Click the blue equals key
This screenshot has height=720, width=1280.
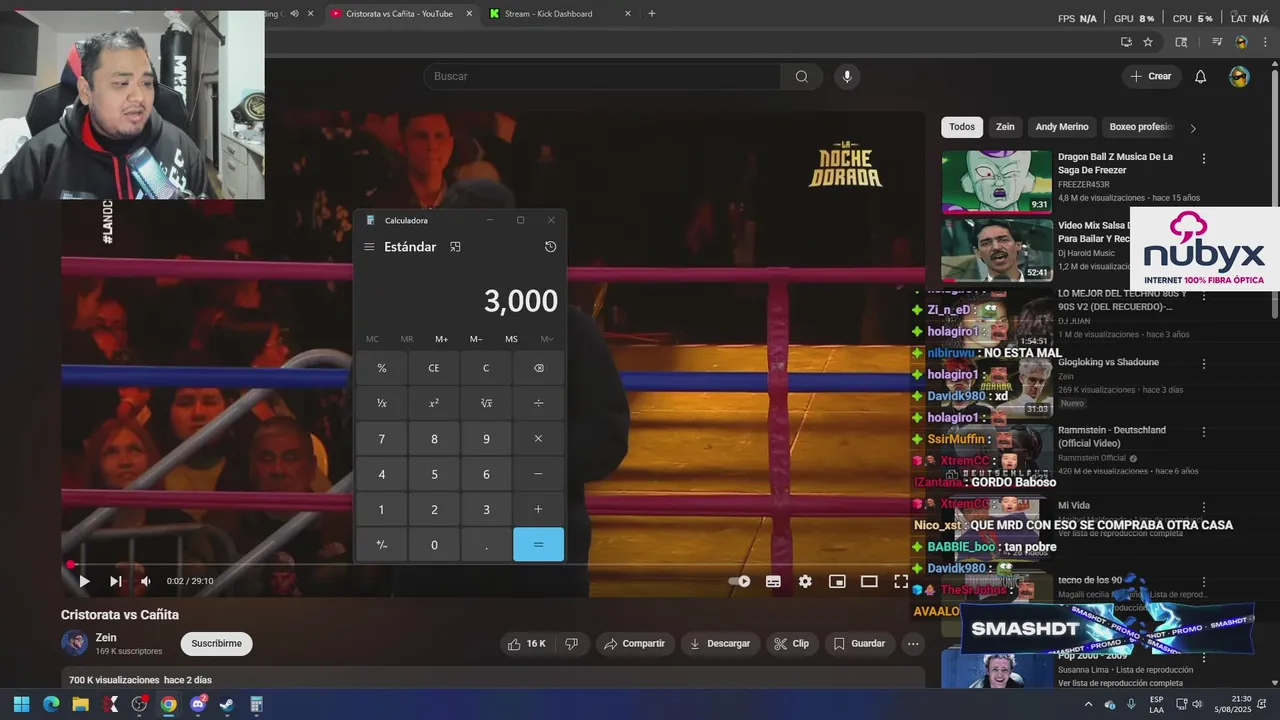coord(539,545)
